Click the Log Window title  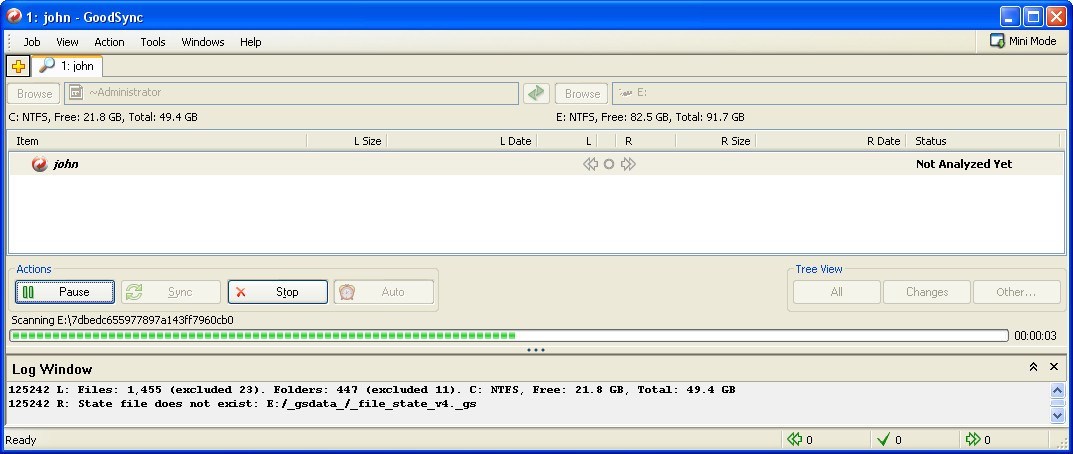point(52,369)
